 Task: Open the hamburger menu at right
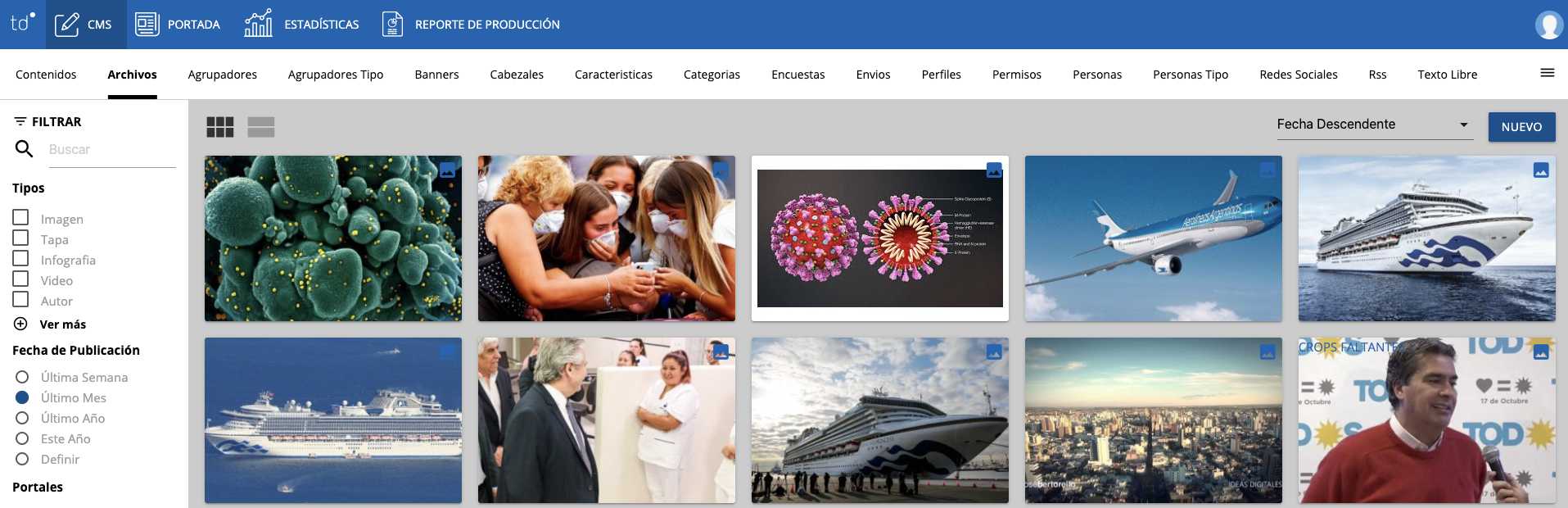coord(1547,73)
